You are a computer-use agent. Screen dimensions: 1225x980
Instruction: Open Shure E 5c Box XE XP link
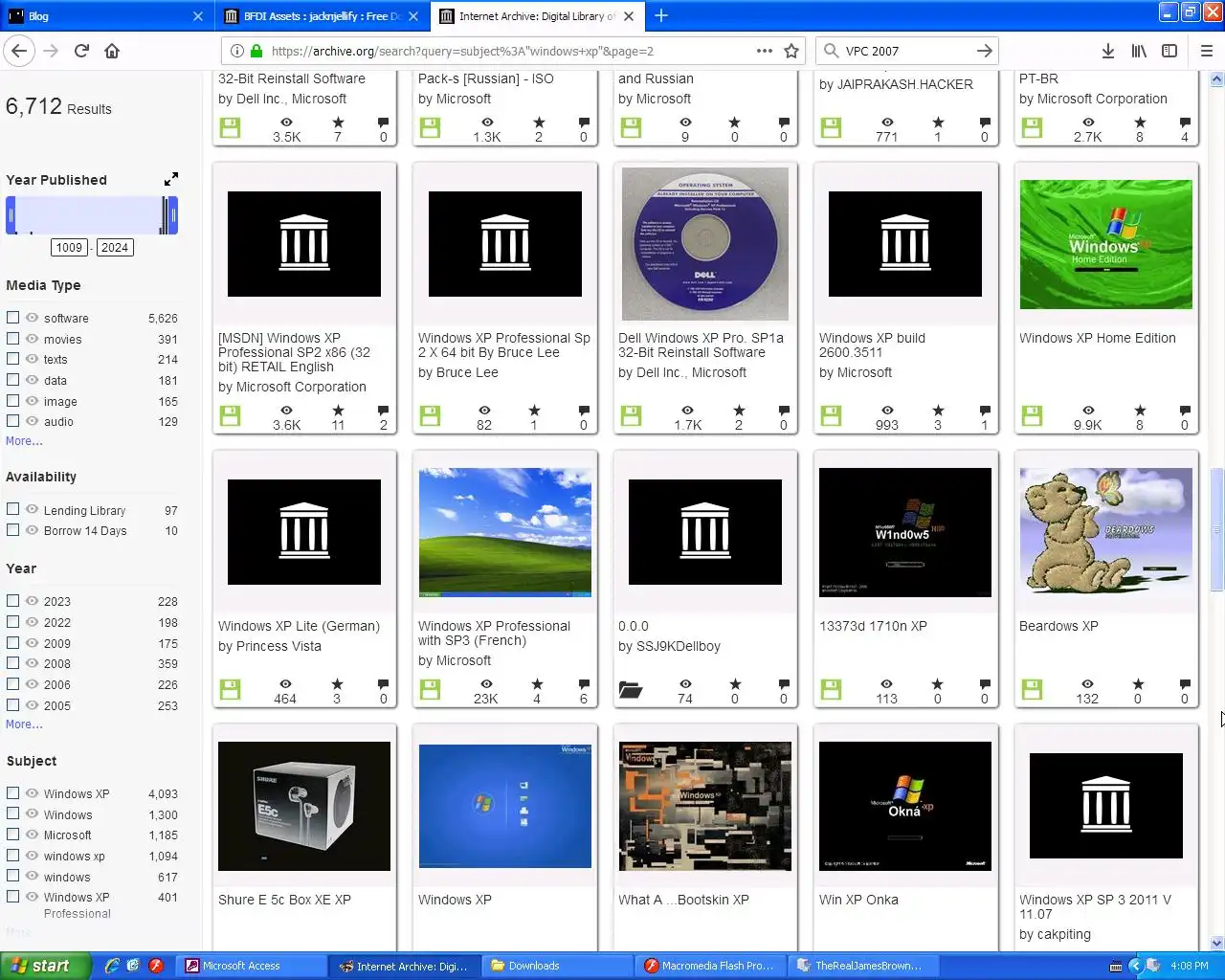point(284,900)
